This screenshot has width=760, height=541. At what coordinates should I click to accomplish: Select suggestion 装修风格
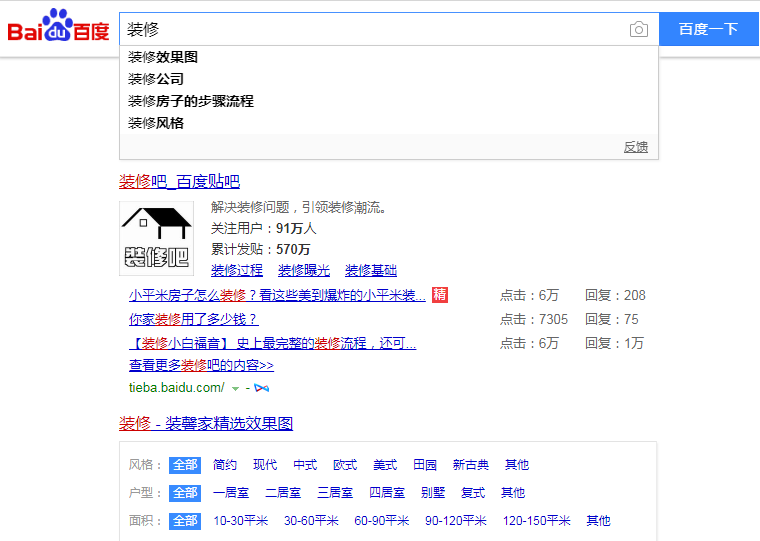pyautogui.click(x=156, y=123)
